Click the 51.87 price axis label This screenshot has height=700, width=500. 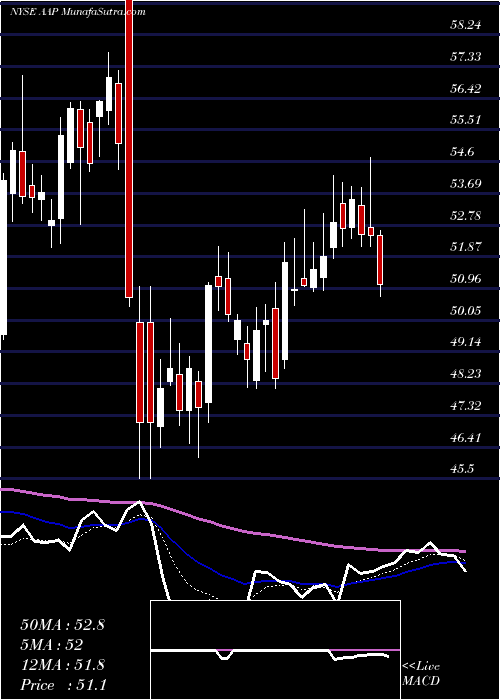click(465, 247)
